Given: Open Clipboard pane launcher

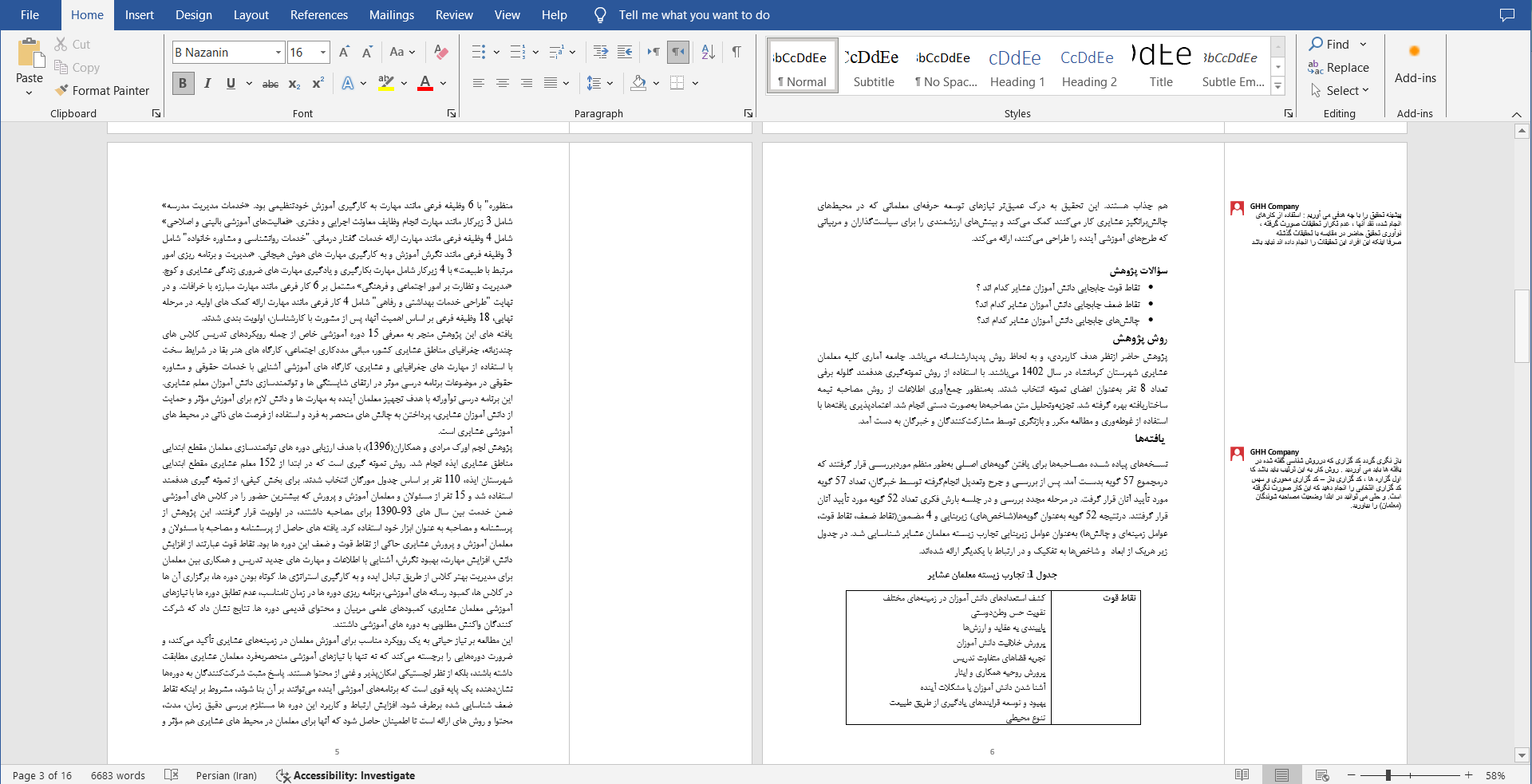Looking at the screenshot, I should click(x=156, y=114).
